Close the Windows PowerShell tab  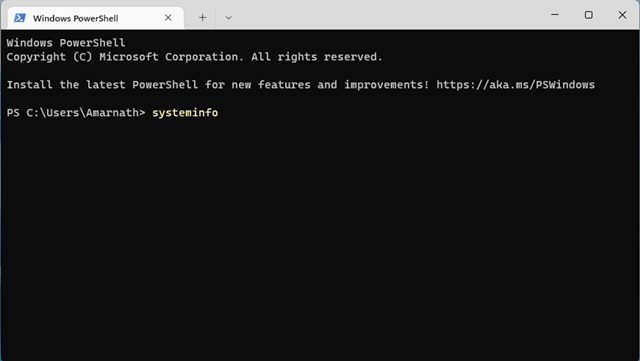pyautogui.click(x=168, y=18)
